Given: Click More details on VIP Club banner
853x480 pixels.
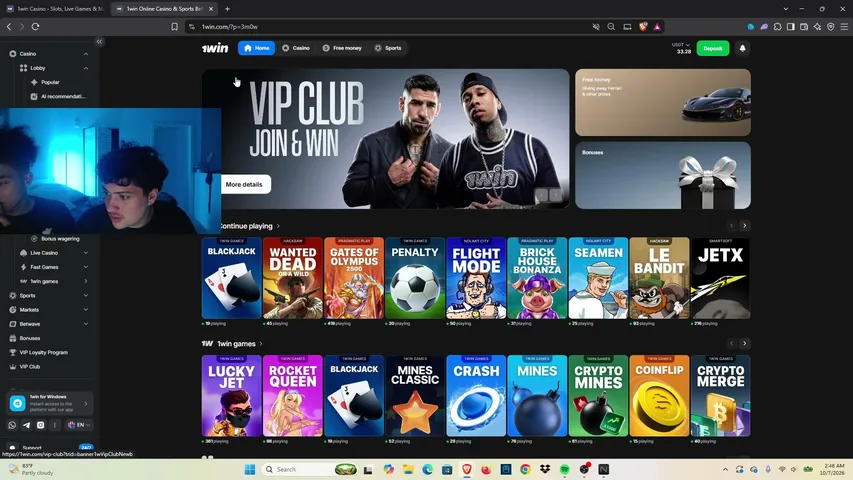Looking at the screenshot, I should point(244,184).
